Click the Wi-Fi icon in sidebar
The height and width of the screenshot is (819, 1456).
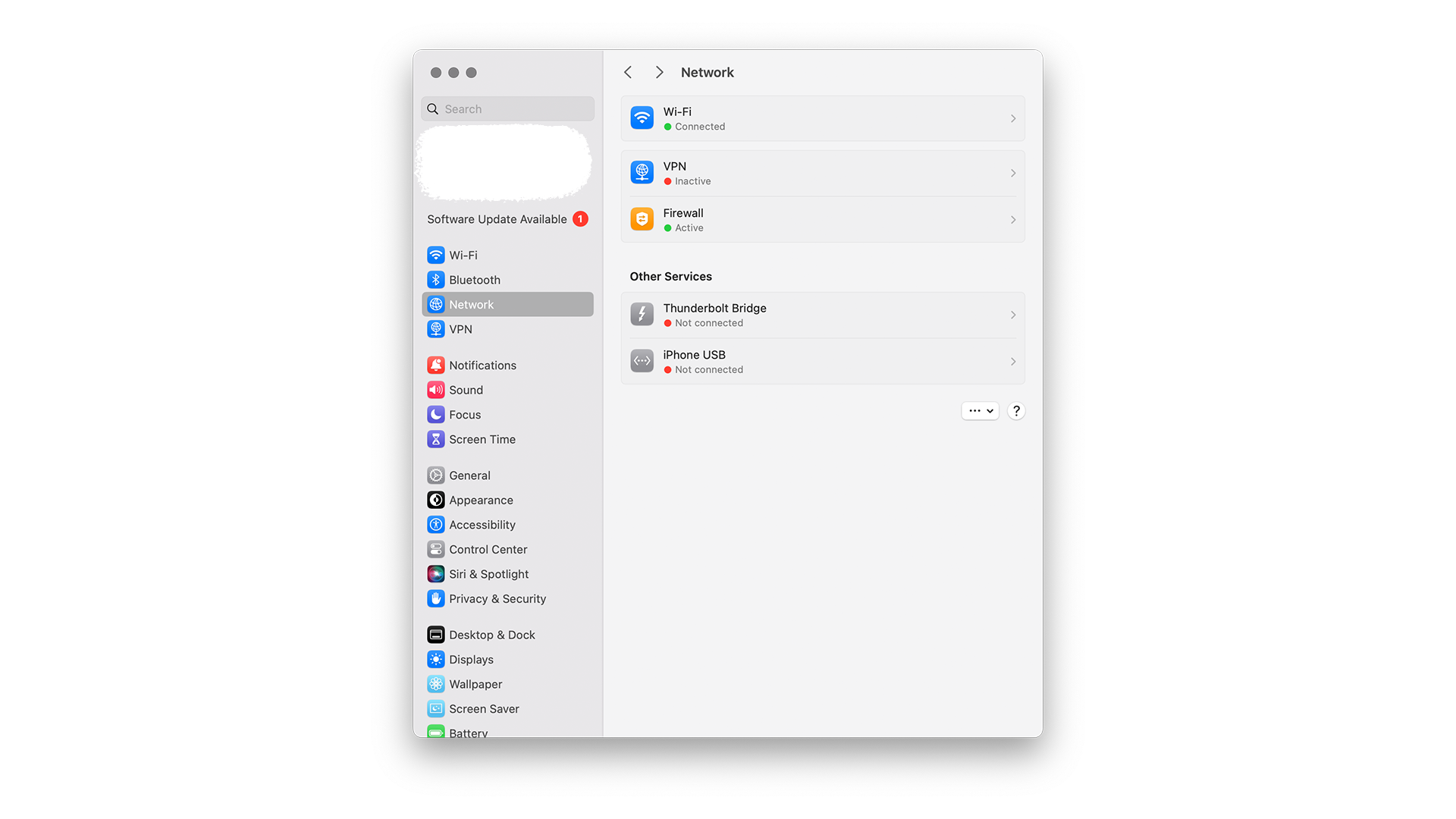[436, 255]
